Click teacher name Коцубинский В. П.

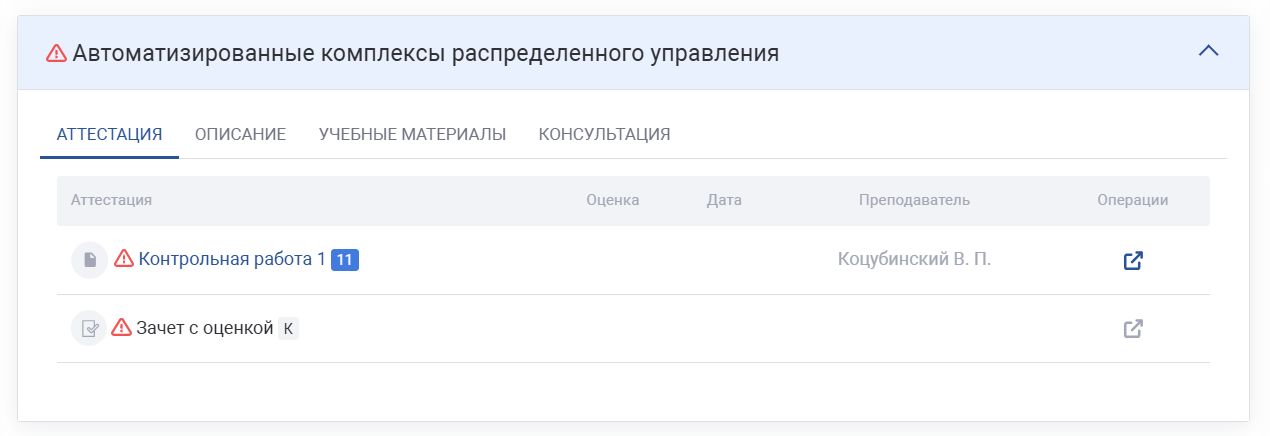pyautogui.click(x=914, y=259)
